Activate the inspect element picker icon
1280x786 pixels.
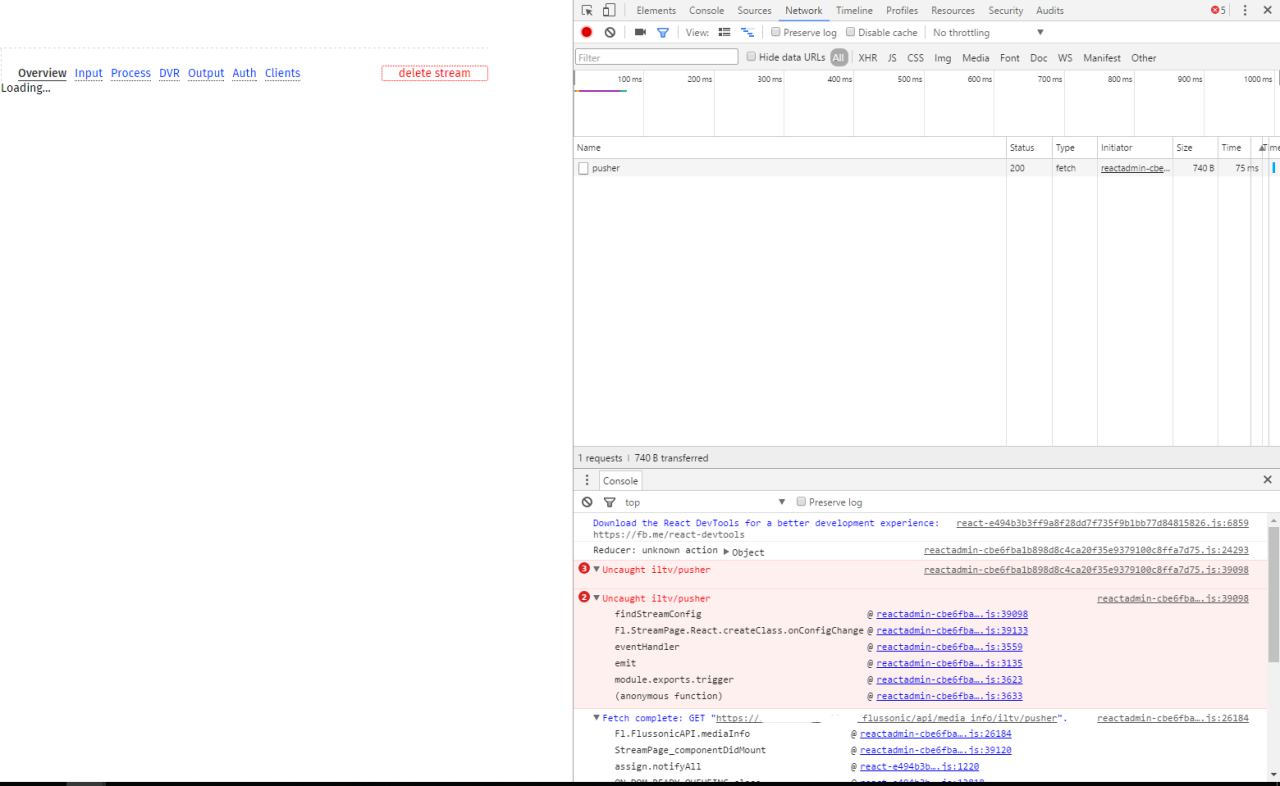tap(588, 10)
